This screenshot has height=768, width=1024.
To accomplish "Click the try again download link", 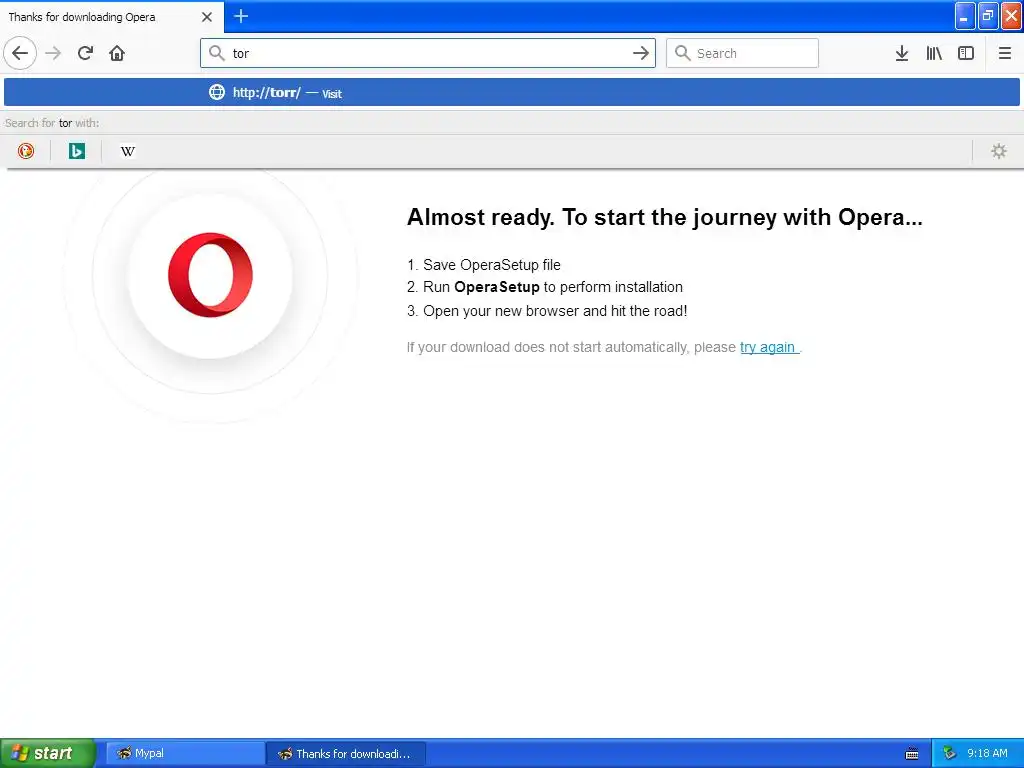I will pos(768,347).
